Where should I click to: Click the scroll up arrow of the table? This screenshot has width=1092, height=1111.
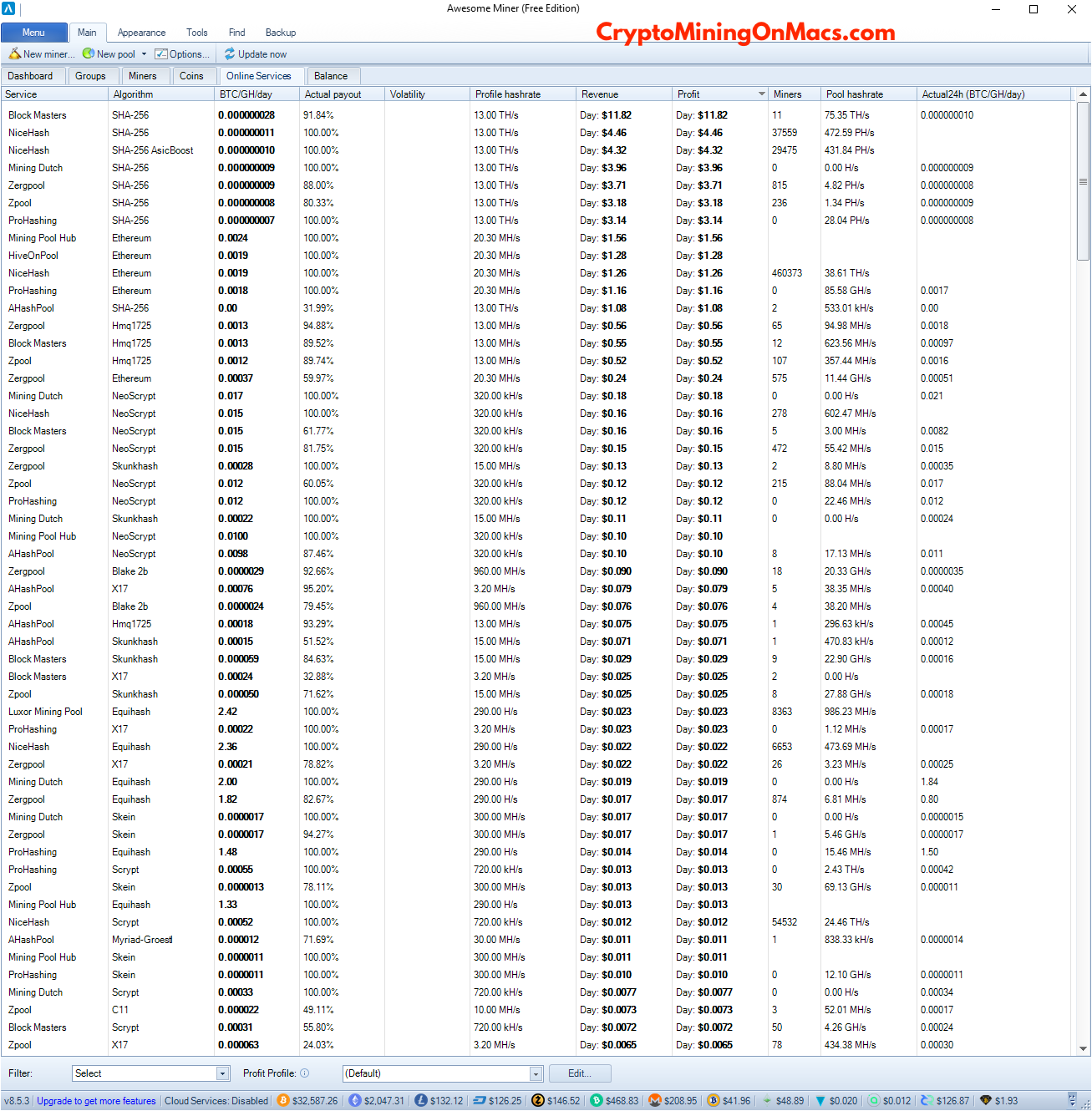(x=1083, y=94)
